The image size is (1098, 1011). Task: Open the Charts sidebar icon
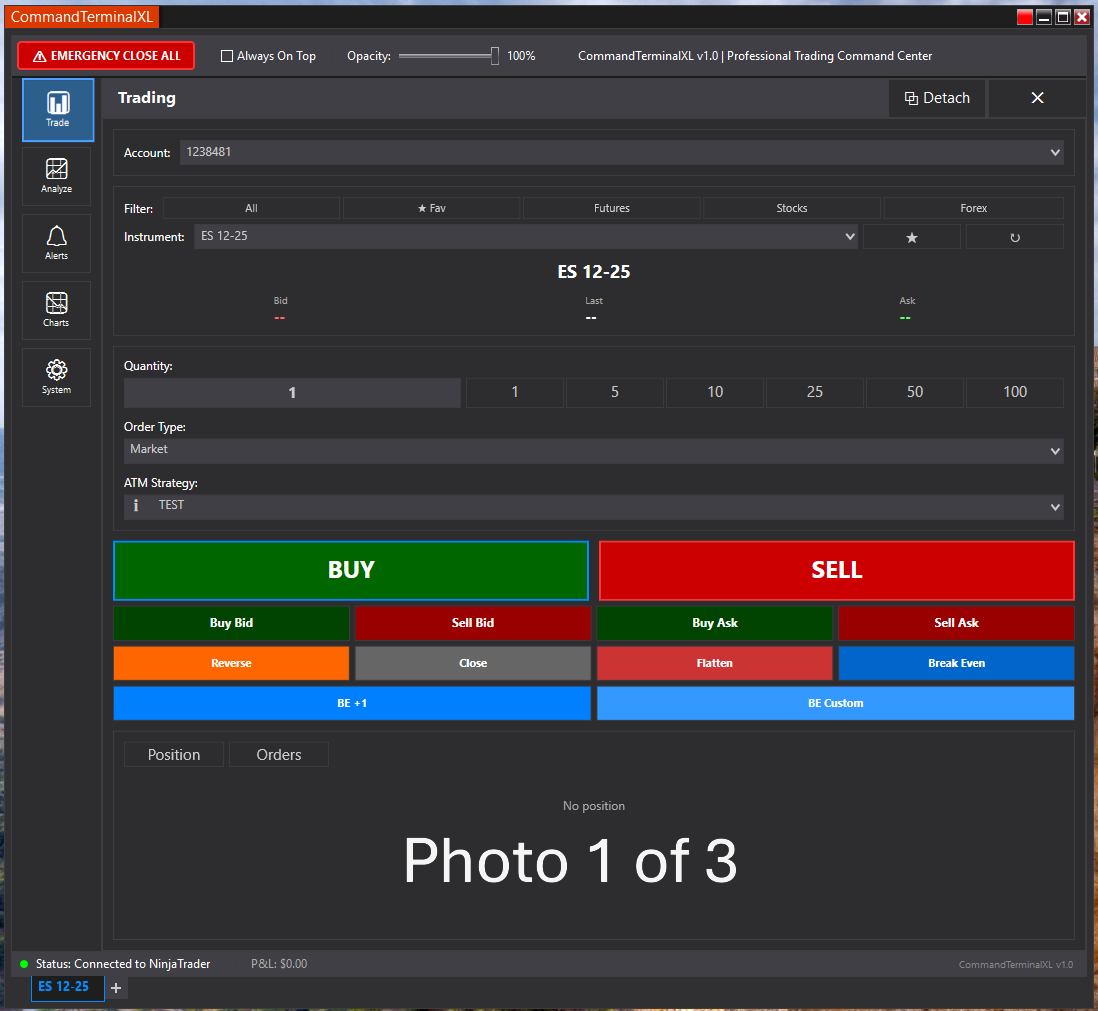tap(57, 310)
